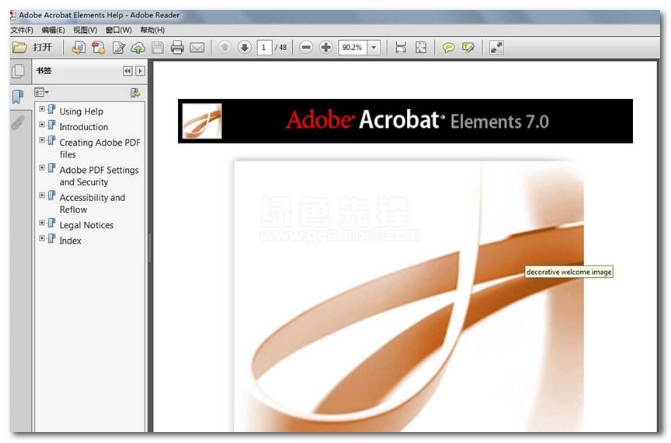This screenshot has height=443, width=671.
Task: Click the sign or edit document pencil icon
Action: click(x=119, y=48)
